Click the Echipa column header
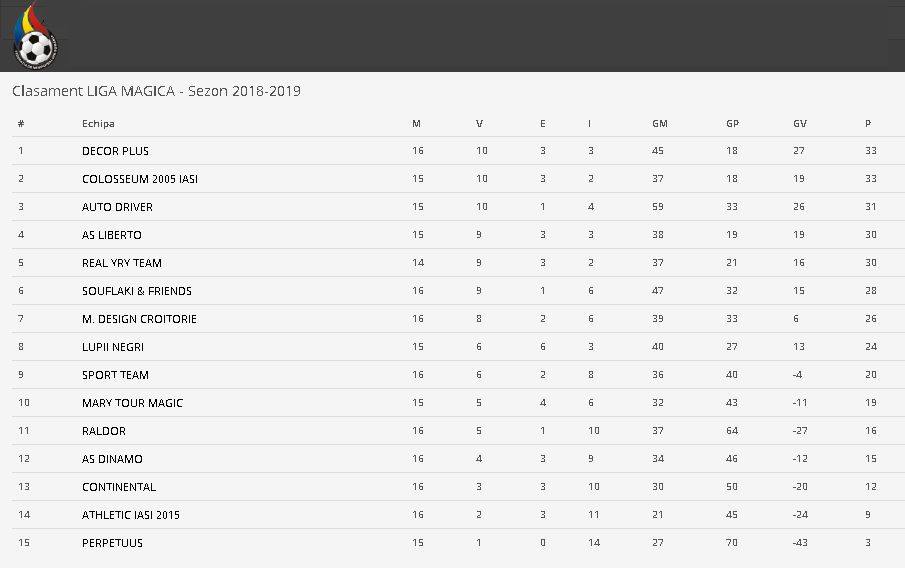This screenshot has width=905, height=568. tap(98, 124)
